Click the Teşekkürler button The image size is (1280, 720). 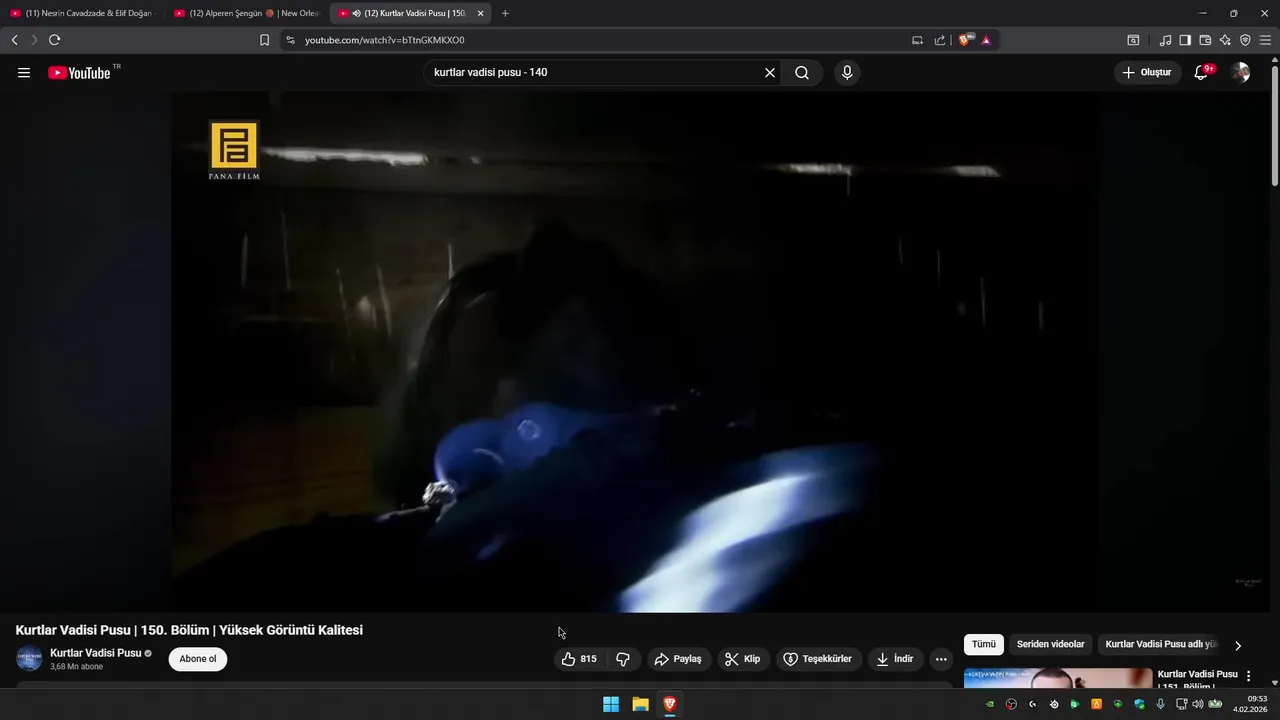point(818,659)
